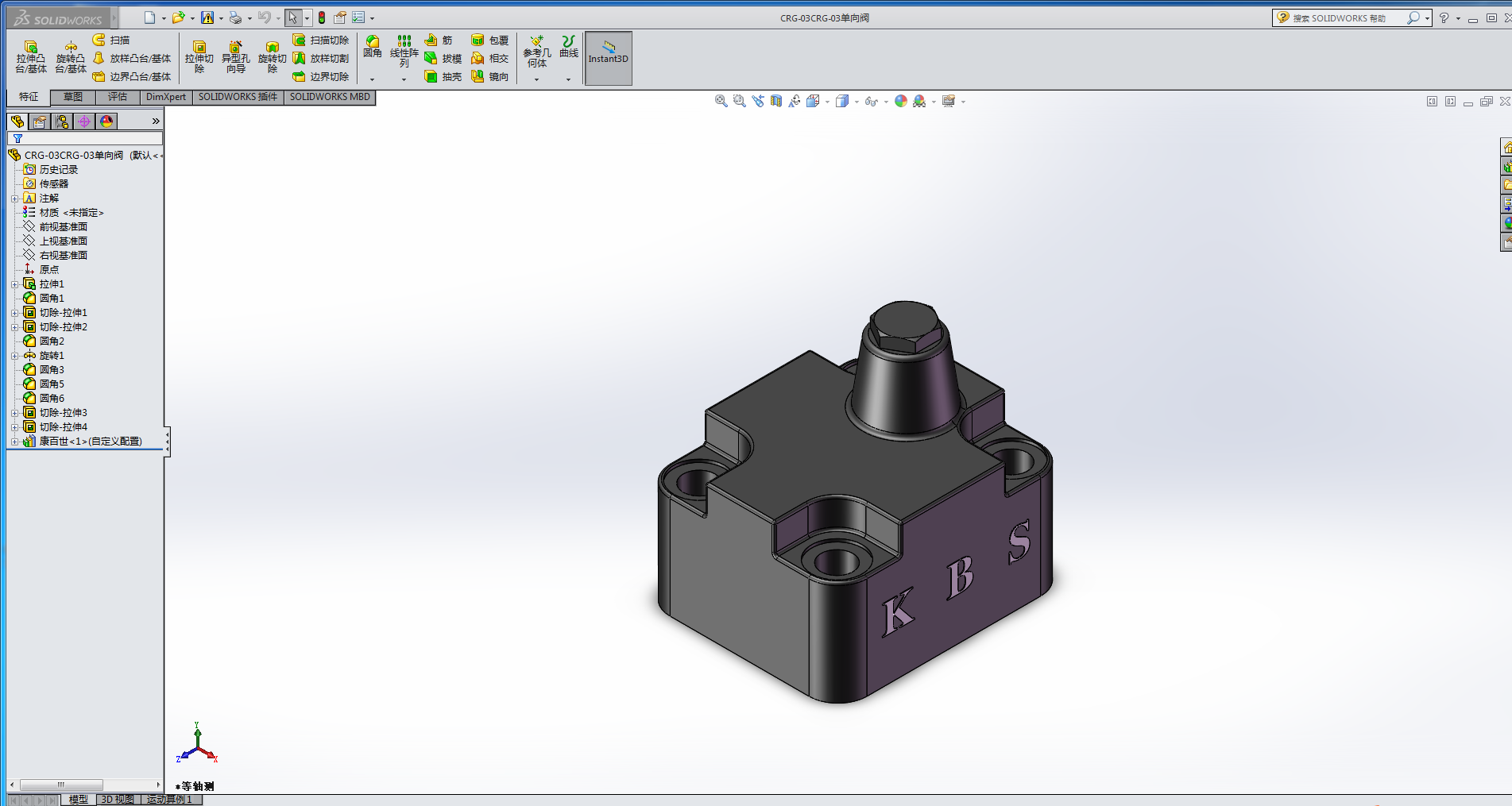
Task: Choose the Shell (抽壳) tool
Action: tap(443, 76)
